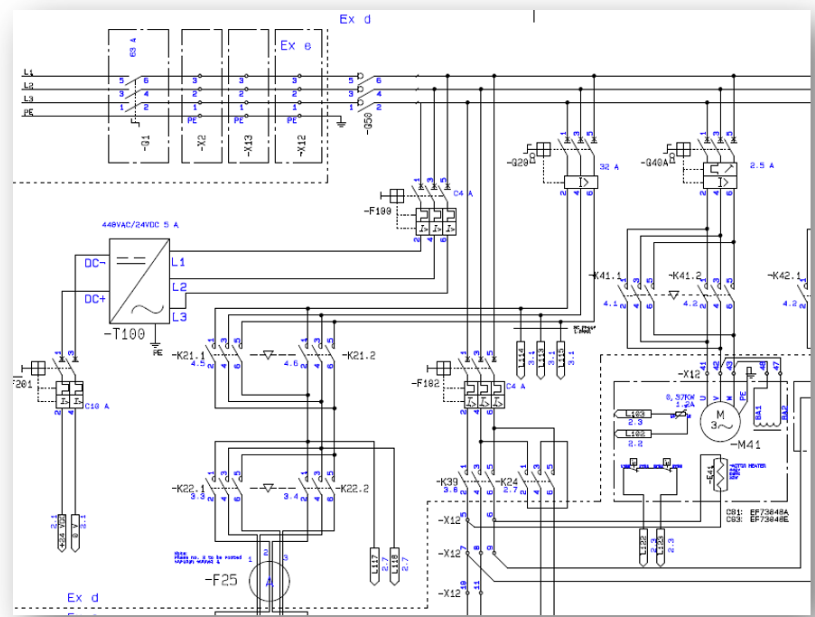Click the DC+ output terminal of T100
This screenshot has width=815, height=617.
(97, 299)
